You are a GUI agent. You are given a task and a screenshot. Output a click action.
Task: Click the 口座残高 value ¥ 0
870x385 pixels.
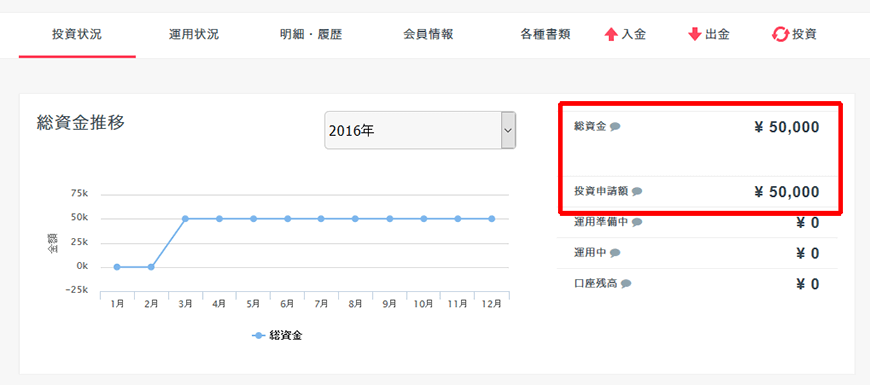click(808, 285)
